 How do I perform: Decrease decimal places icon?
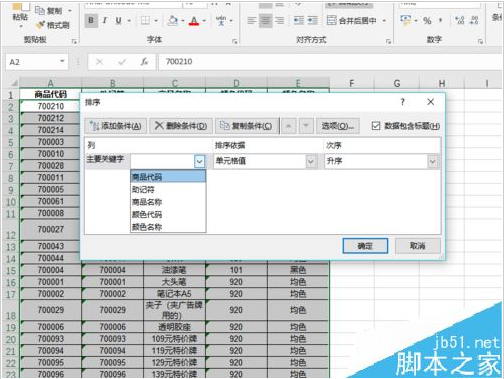[x=474, y=21]
